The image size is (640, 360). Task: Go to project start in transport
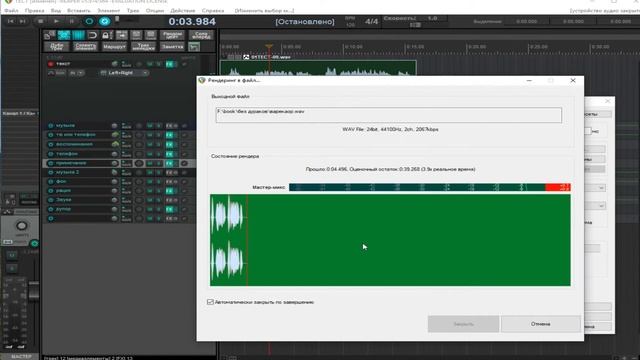click(11, 21)
